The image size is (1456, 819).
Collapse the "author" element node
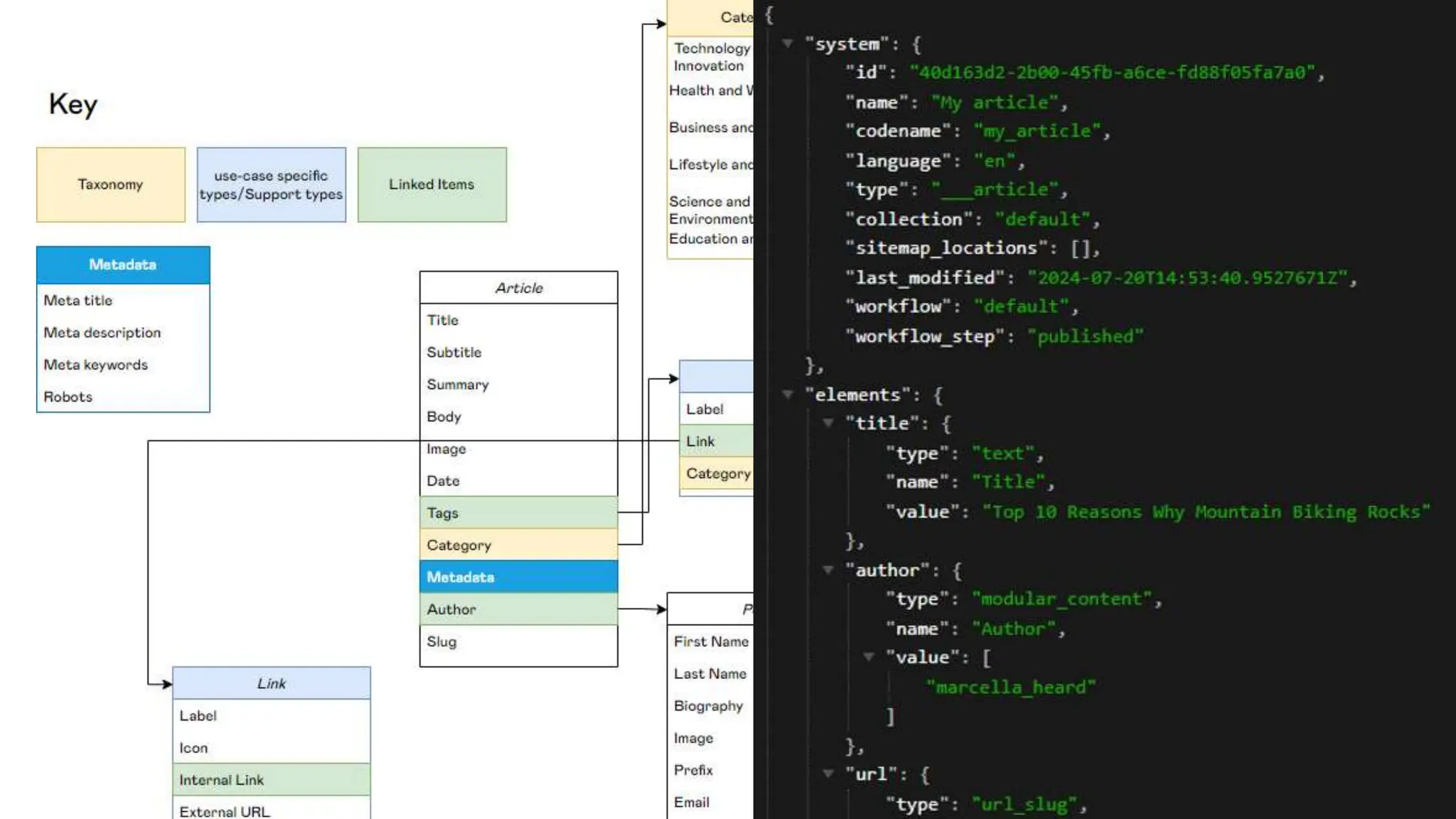[828, 569]
